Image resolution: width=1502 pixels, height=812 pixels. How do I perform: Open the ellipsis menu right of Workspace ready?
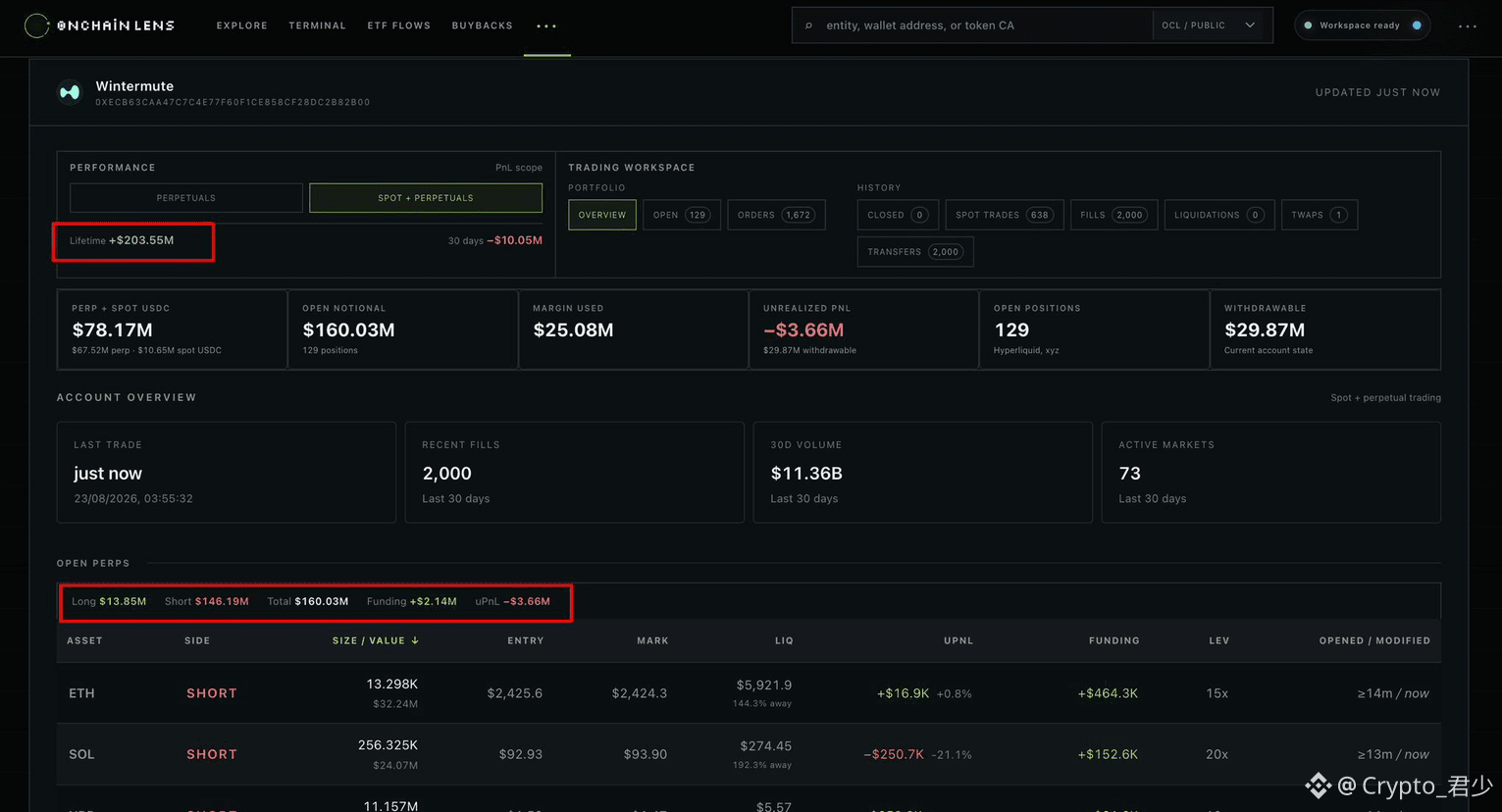[x=1468, y=26]
